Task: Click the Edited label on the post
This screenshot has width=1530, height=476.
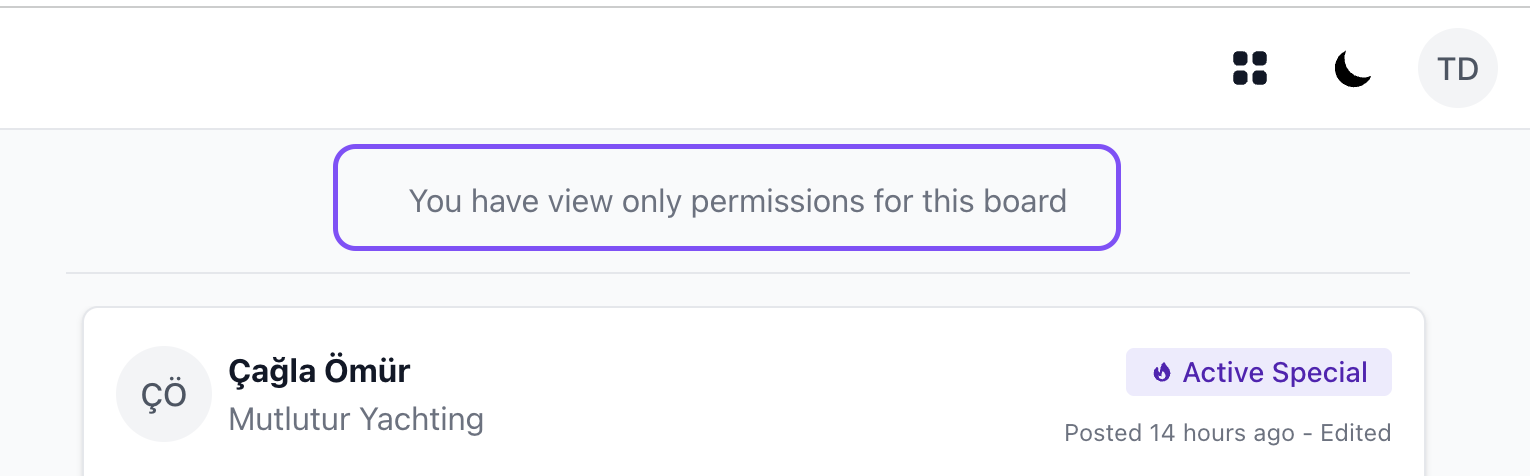Action: (1355, 433)
